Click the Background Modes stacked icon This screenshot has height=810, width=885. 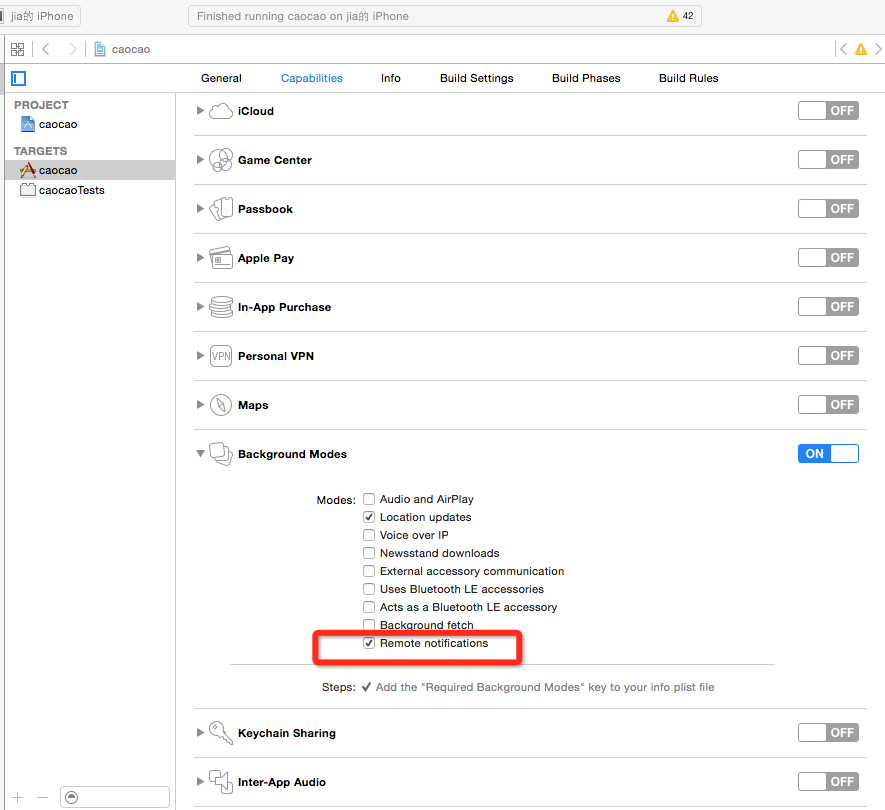pyautogui.click(x=221, y=454)
